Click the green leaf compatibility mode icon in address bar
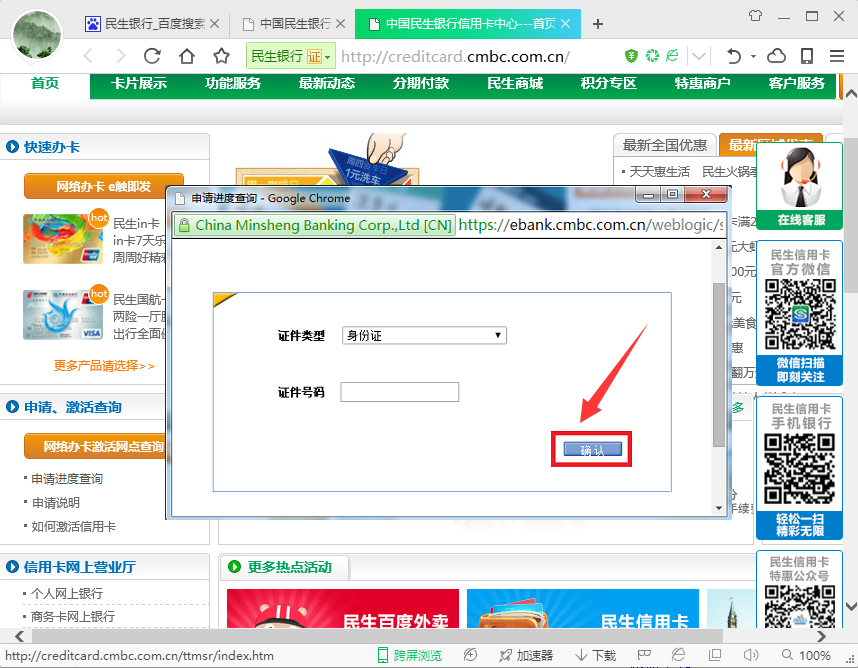The width and height of the screenshot is (858, 668). (672, 55)
